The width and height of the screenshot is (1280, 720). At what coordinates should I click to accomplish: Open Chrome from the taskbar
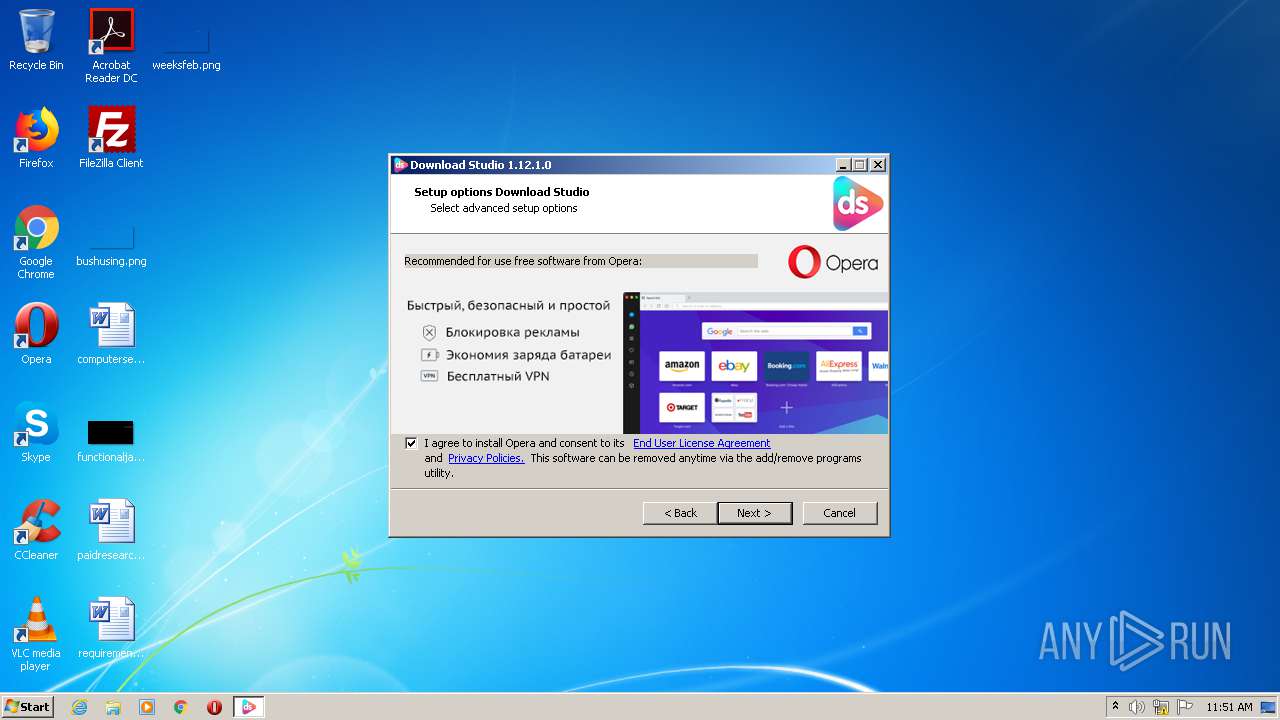[181, 707]
